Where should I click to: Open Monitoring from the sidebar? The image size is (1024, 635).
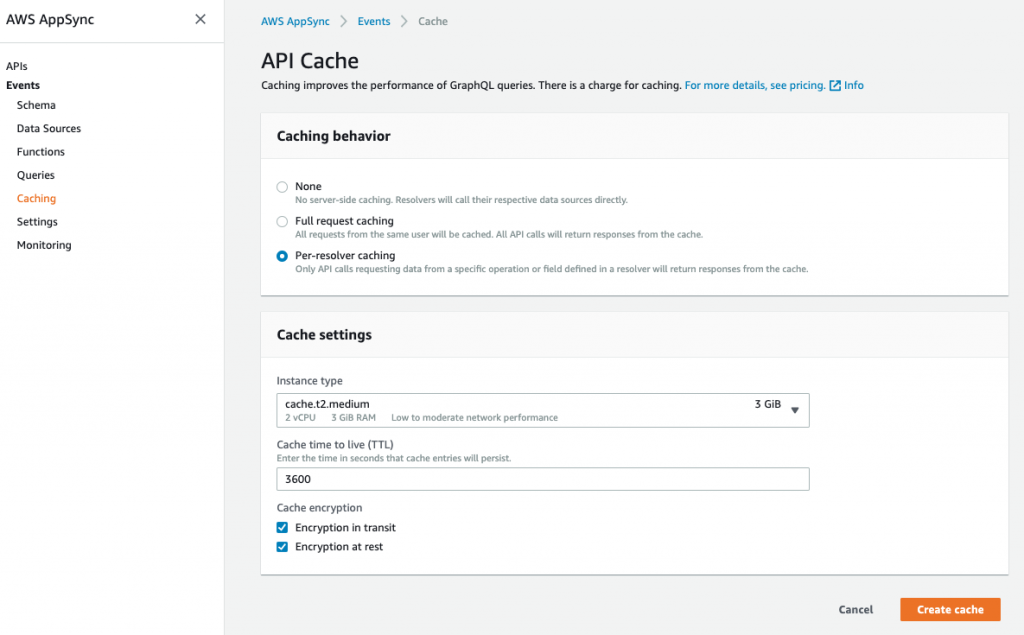(x=44, y=245)
